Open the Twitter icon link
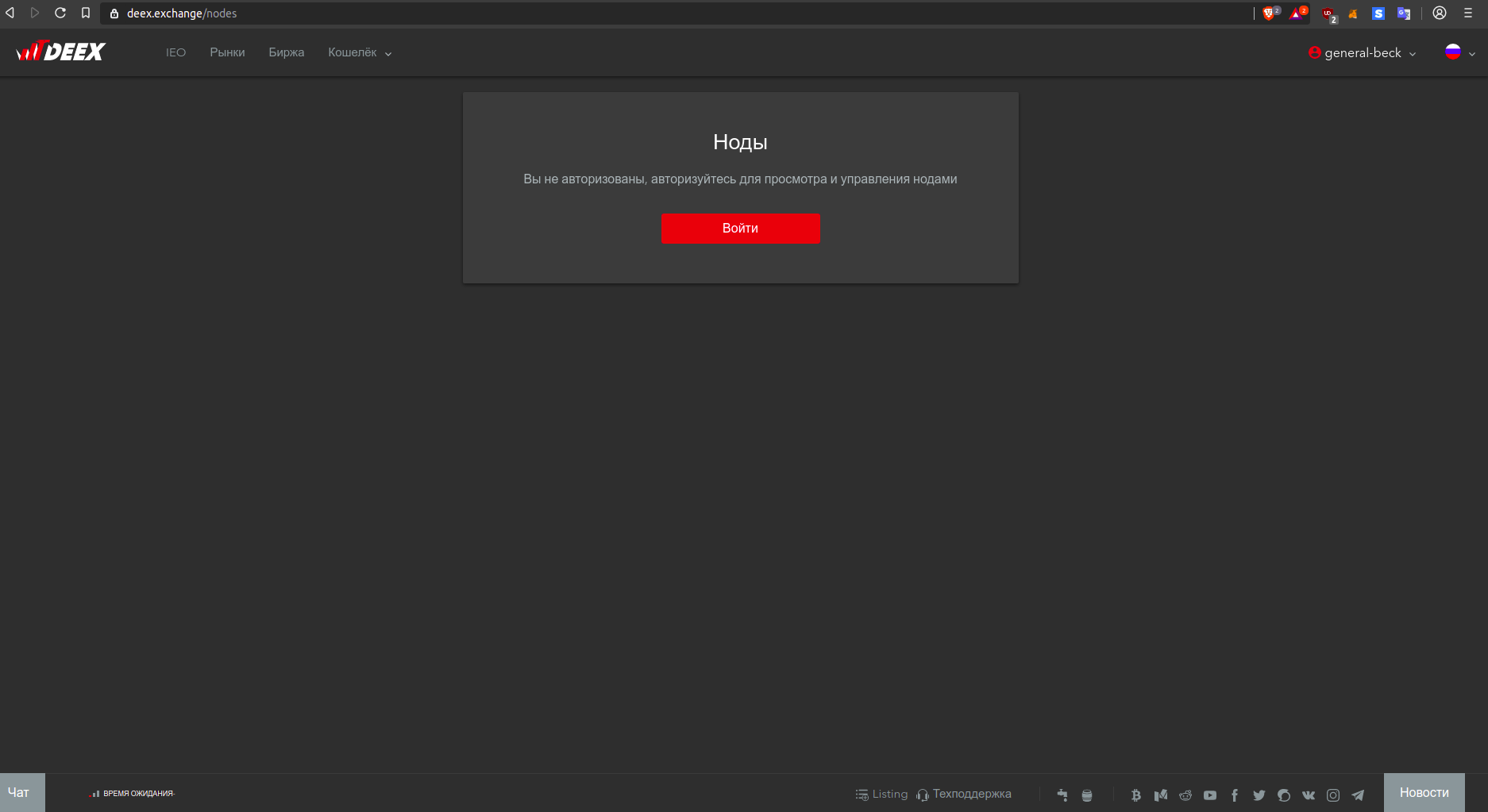Image resolution: width=1488 pixels, height=812 pixels. click(1259, 795)
